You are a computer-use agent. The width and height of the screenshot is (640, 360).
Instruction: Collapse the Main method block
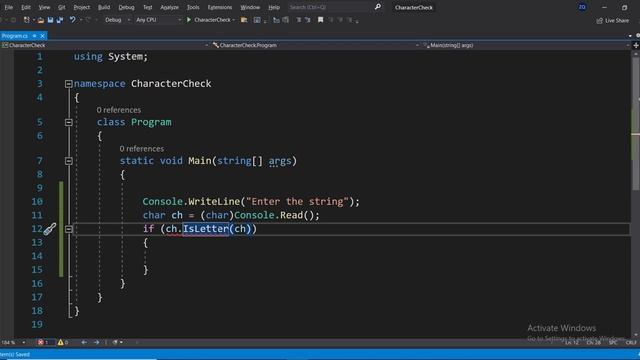pyautogui.click(x=69, y=161)
